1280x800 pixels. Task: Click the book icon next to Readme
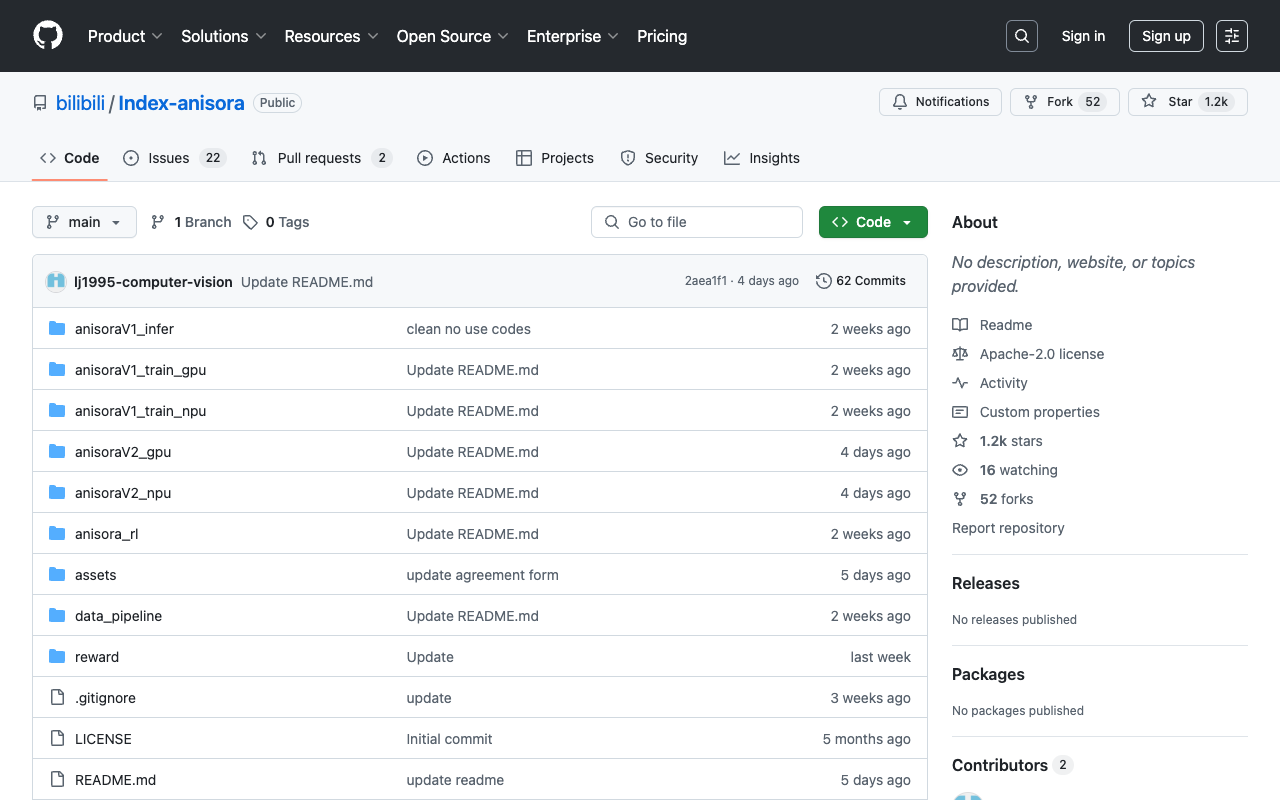[960, 325]
